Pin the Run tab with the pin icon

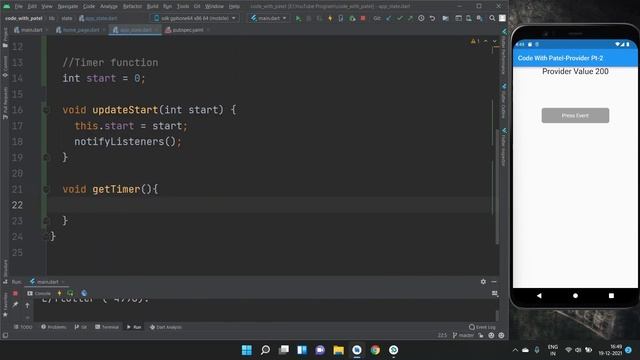coord(16,304)
